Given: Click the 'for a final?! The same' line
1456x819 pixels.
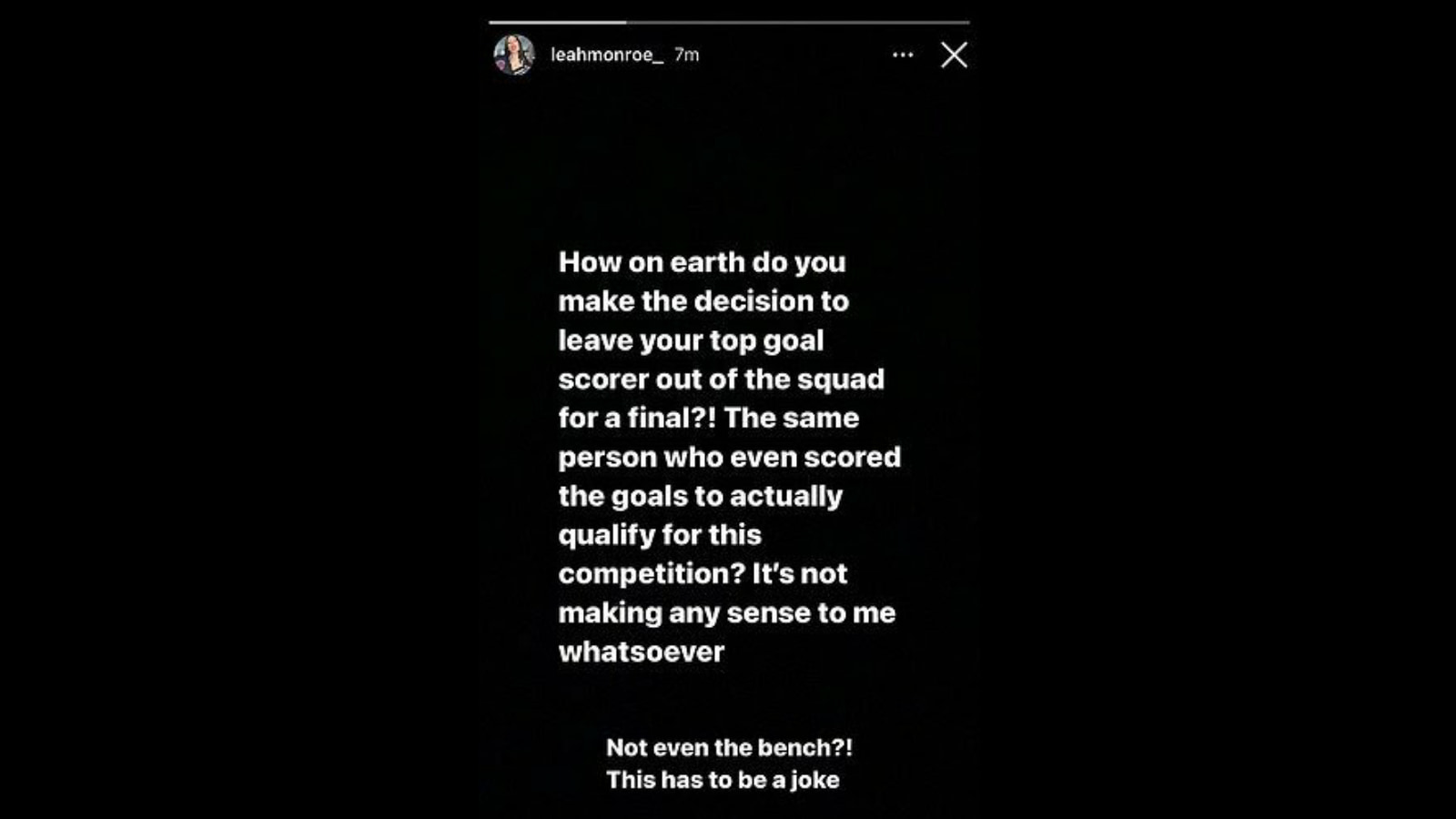Looking at the screenshot, I should 709,418.
